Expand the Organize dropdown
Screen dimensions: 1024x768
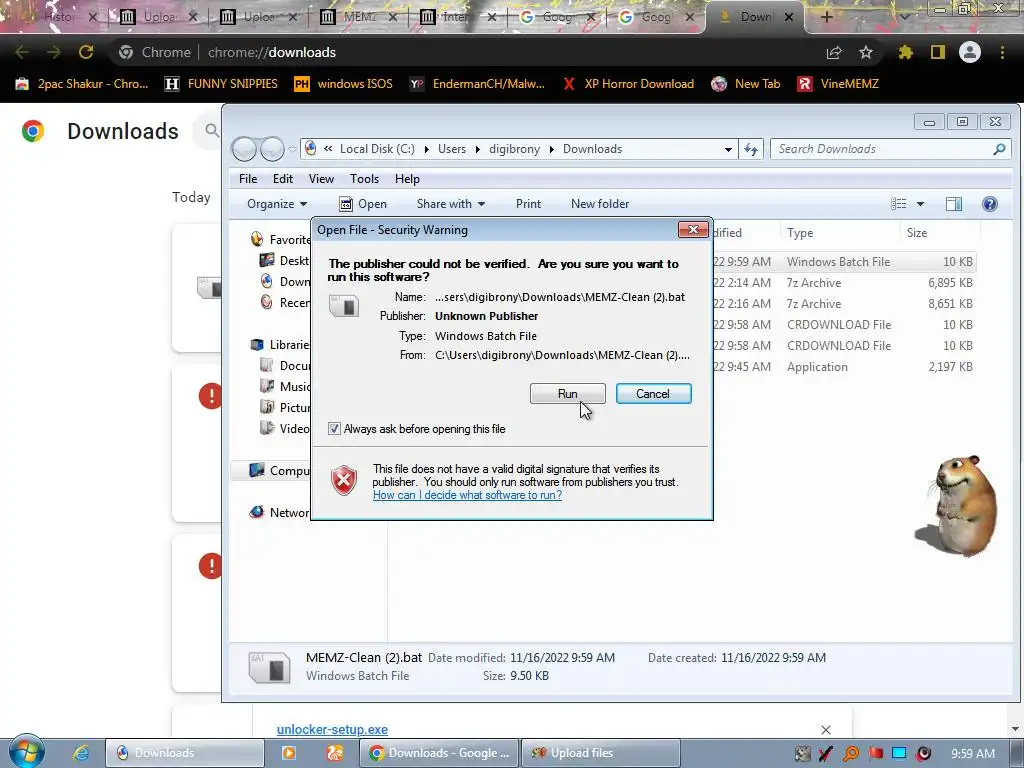click(x=277, y=204)
